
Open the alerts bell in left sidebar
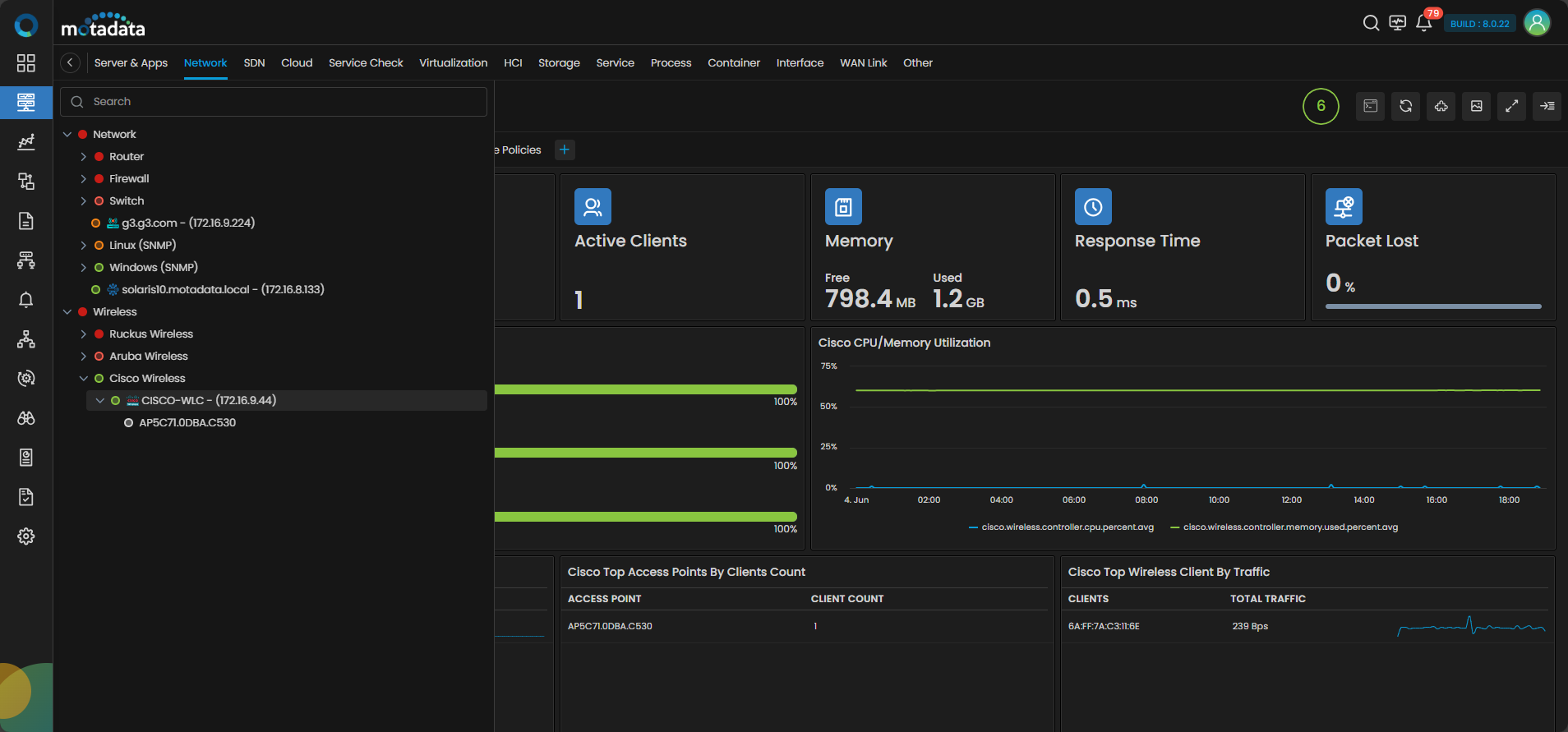(x=26, y=300)
